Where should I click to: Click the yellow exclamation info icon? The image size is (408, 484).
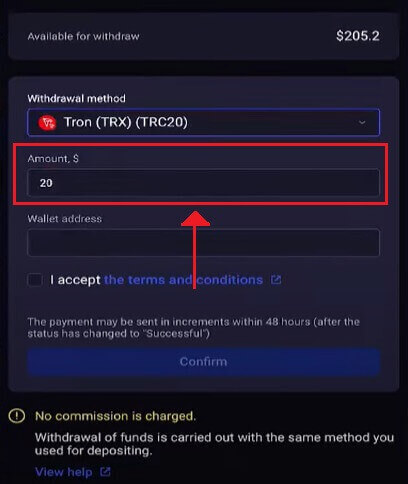click(x=17, y=416)
